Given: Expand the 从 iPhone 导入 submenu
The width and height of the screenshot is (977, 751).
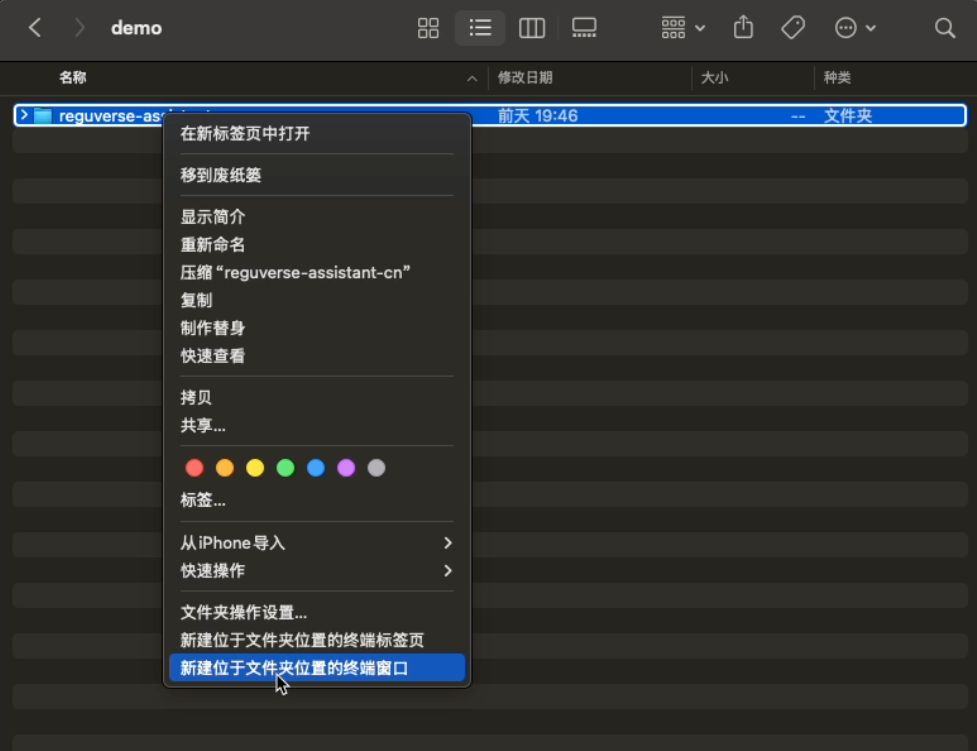Looking at the screenshot, I should point(317,543).
